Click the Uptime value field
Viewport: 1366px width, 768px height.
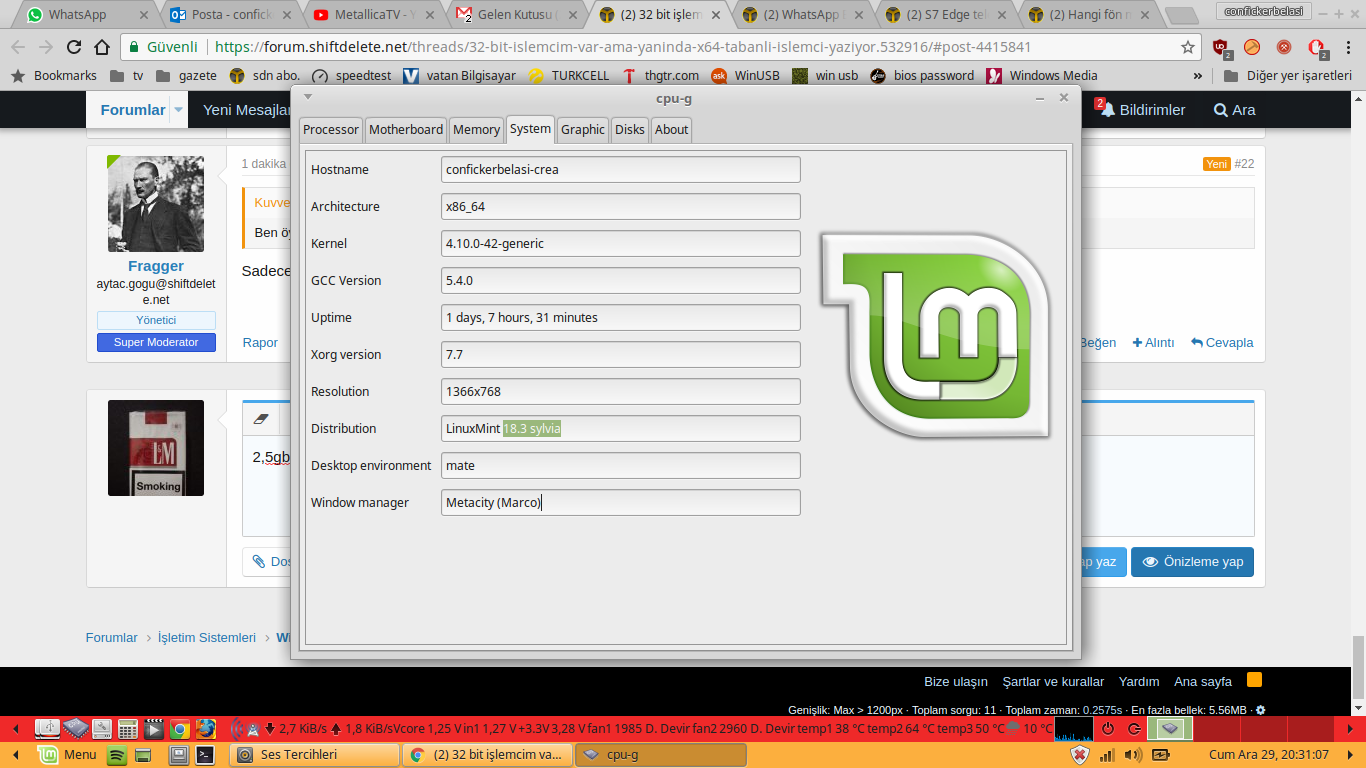[x=621, y=317]
